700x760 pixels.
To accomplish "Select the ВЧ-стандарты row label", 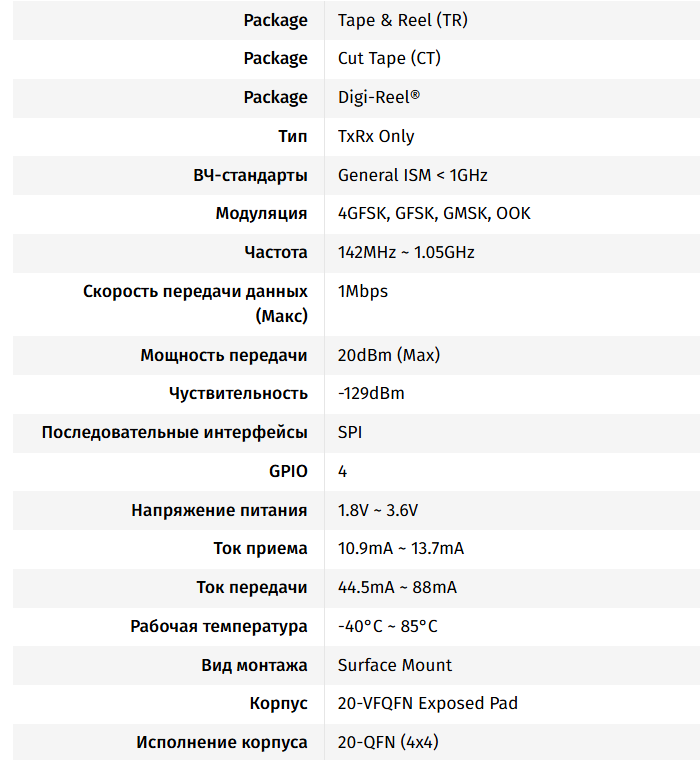I will click(250, 175).
